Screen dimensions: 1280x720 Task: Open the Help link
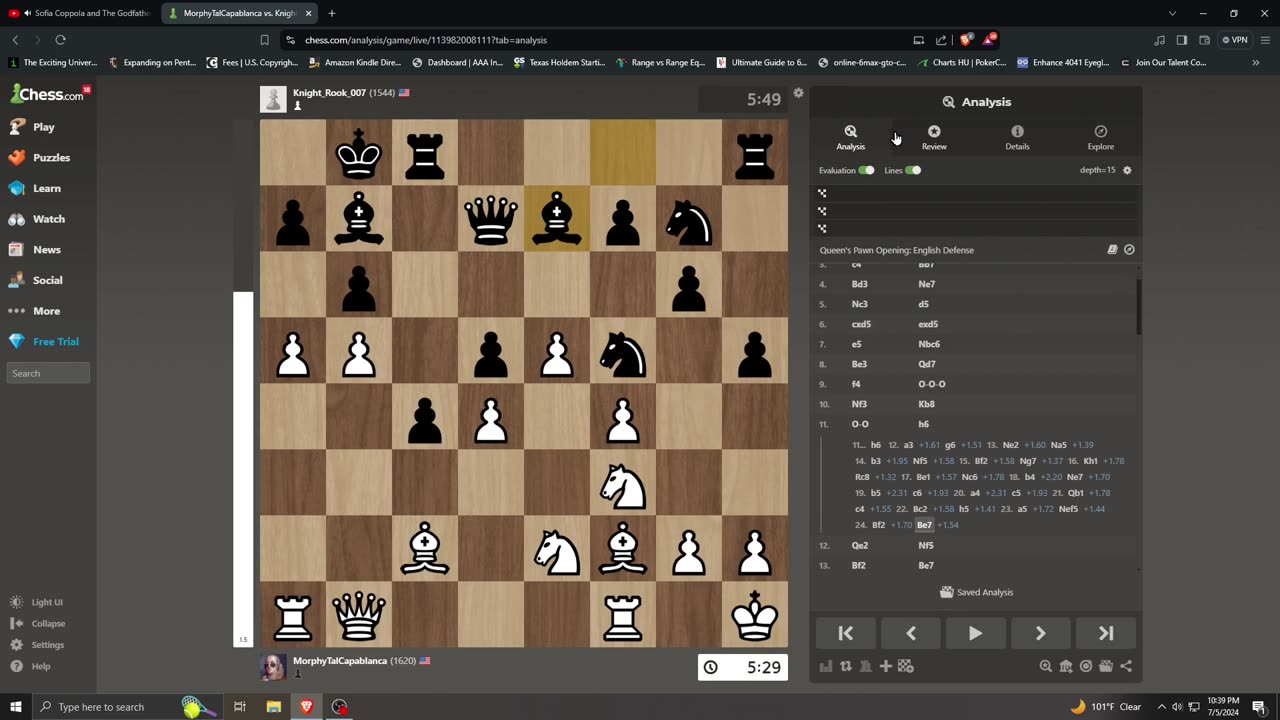(40, 666)
